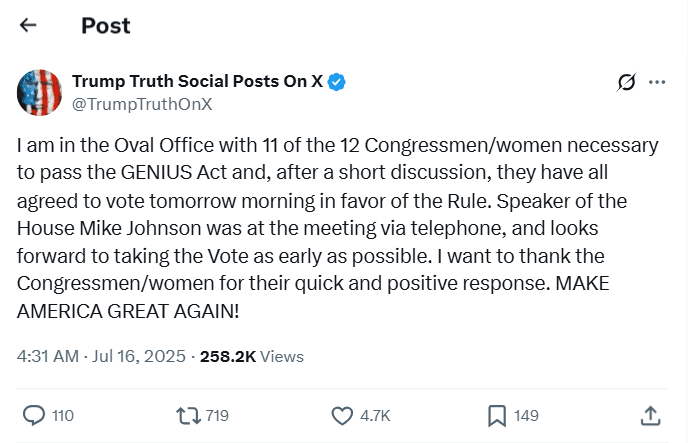Screen dimensions: 688x443
Task: Click the 4.7K likes count
Action: pyautogui.click(x=375, y=415)
